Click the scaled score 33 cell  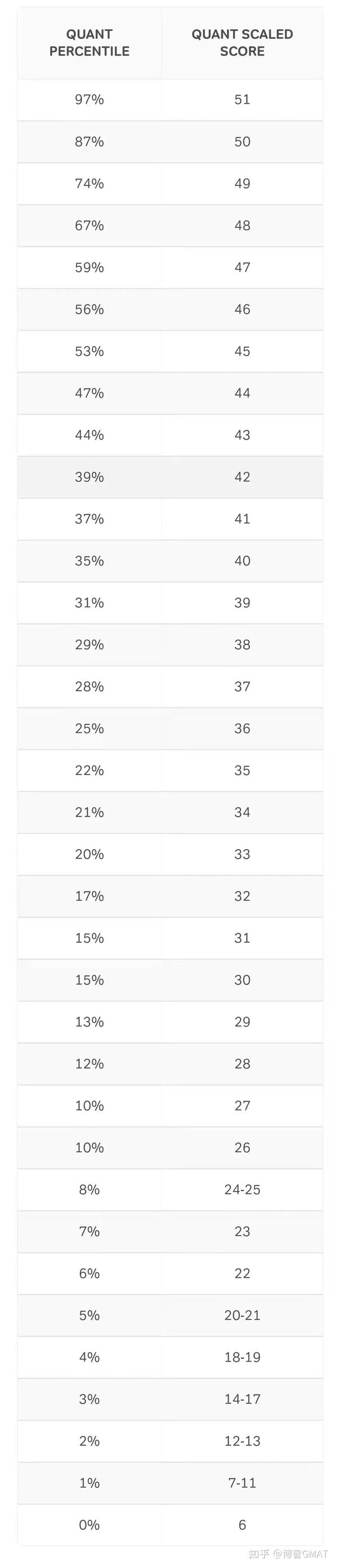click(x=242, y=855)
